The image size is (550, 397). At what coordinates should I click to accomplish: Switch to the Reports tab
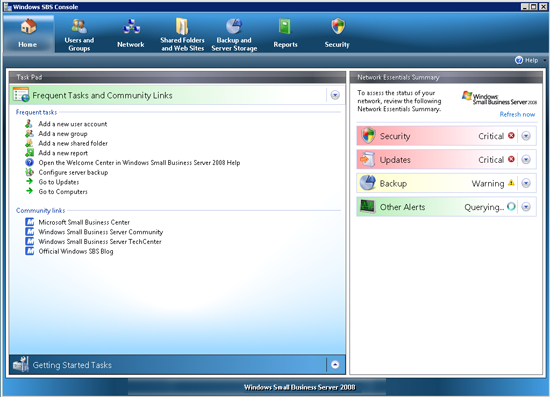point(286,34)
